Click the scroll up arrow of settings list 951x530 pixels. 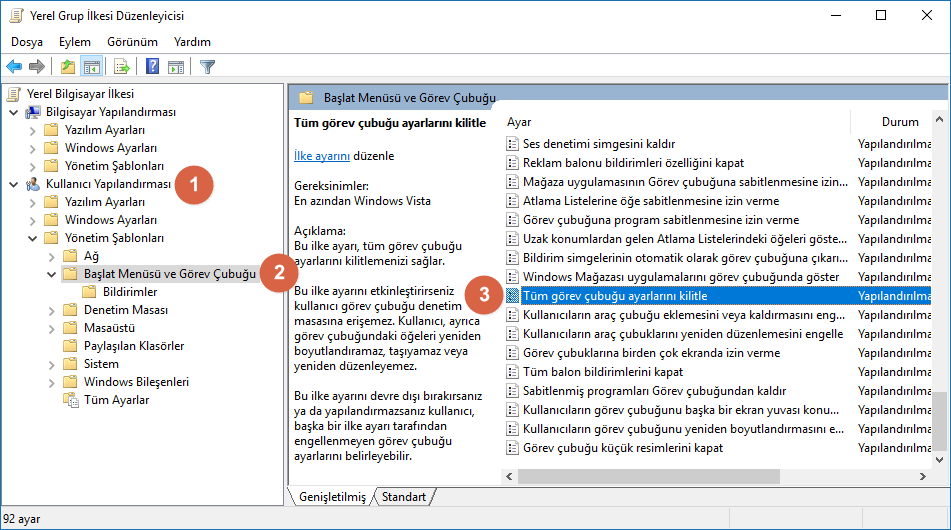click(939, 119)
